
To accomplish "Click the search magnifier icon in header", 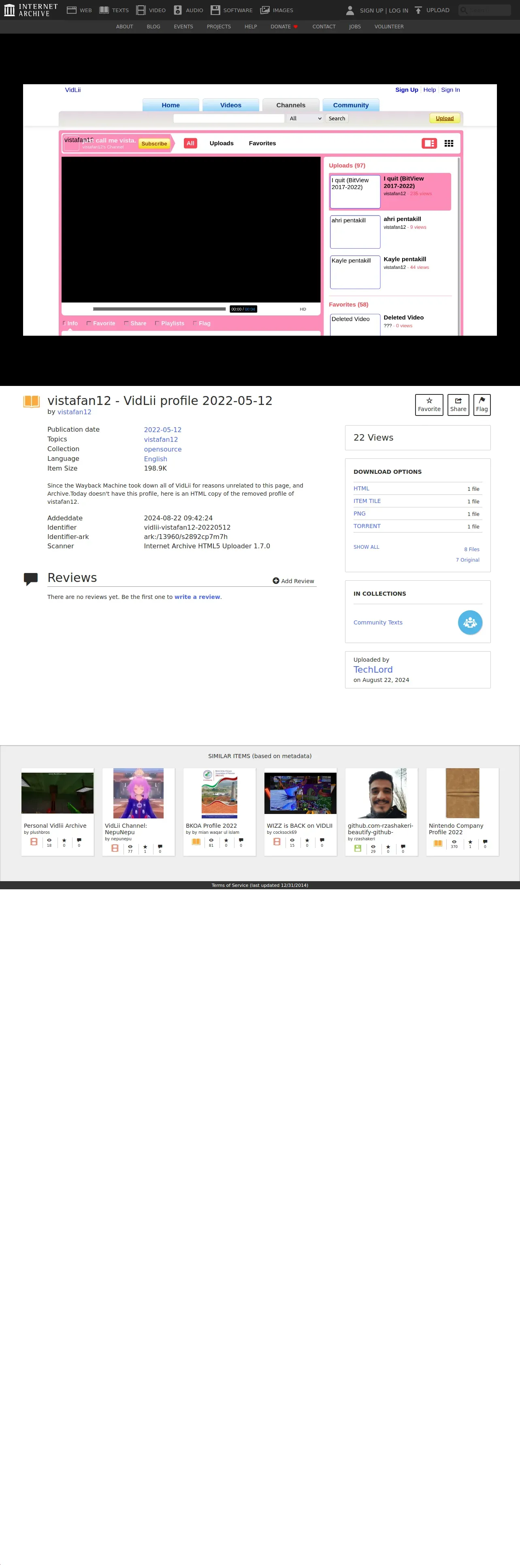I will [x=464, y=11].
